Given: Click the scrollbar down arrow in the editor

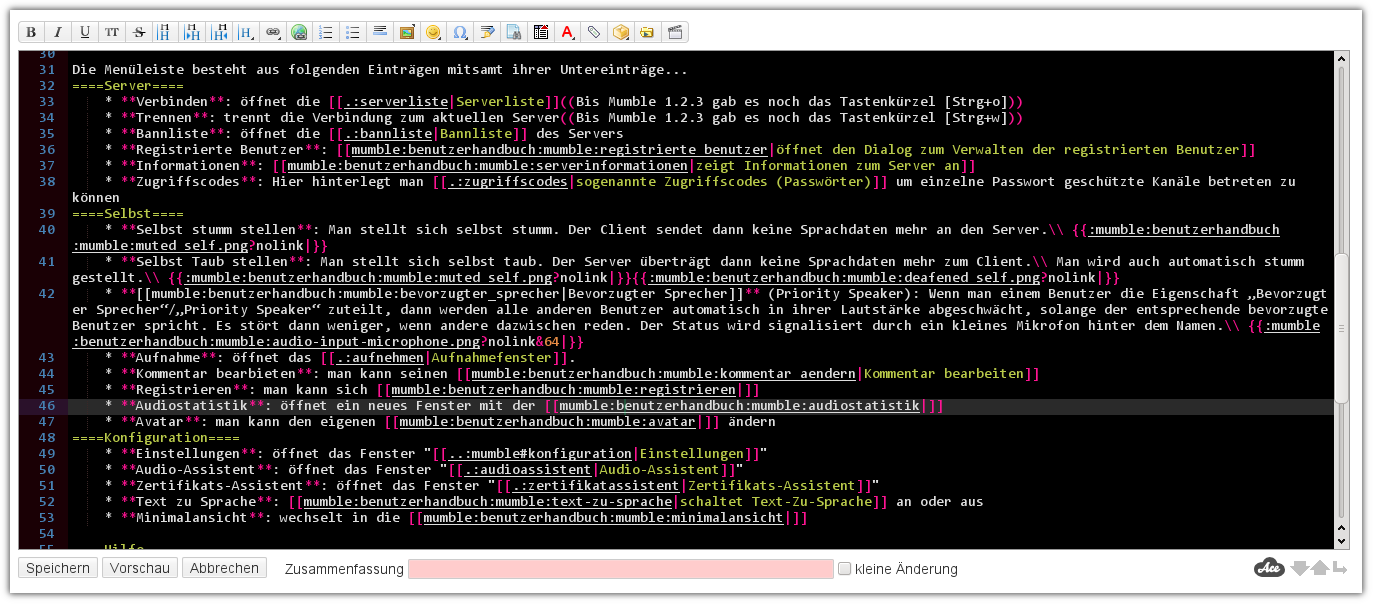Looking at the screenshot, I should tap(1342, 540).
